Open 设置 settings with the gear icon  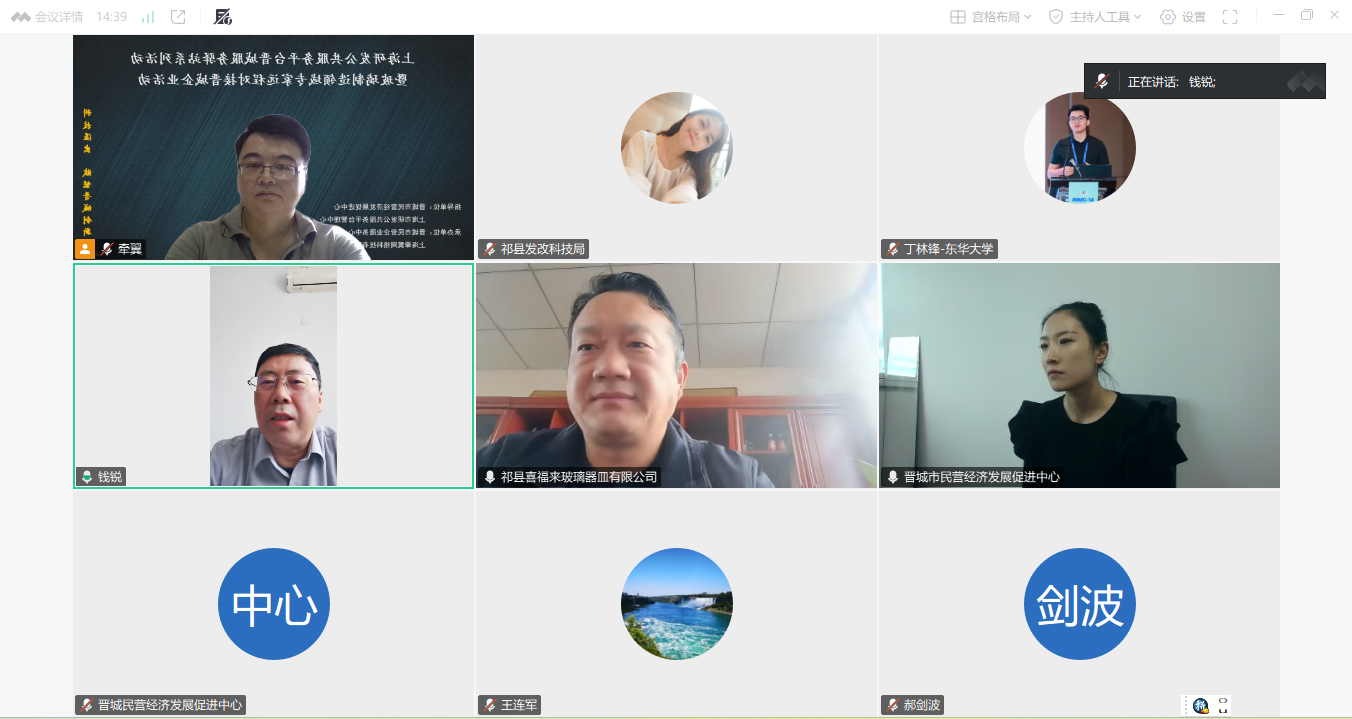pyautogui.click(x=1182, y=17)
